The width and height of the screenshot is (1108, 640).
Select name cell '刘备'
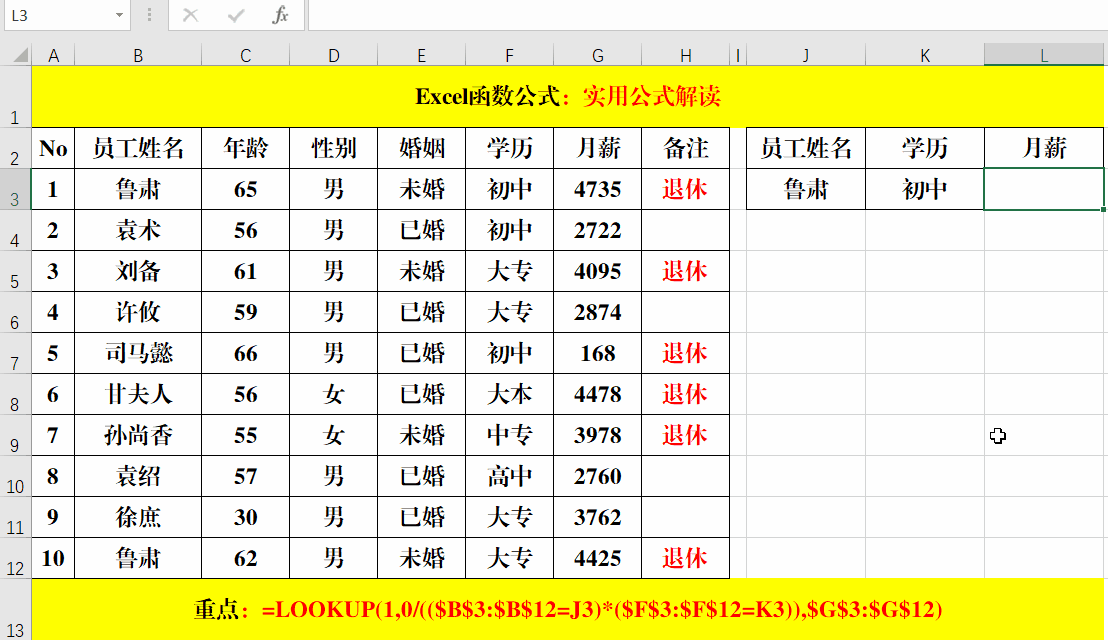pos(138,271)
